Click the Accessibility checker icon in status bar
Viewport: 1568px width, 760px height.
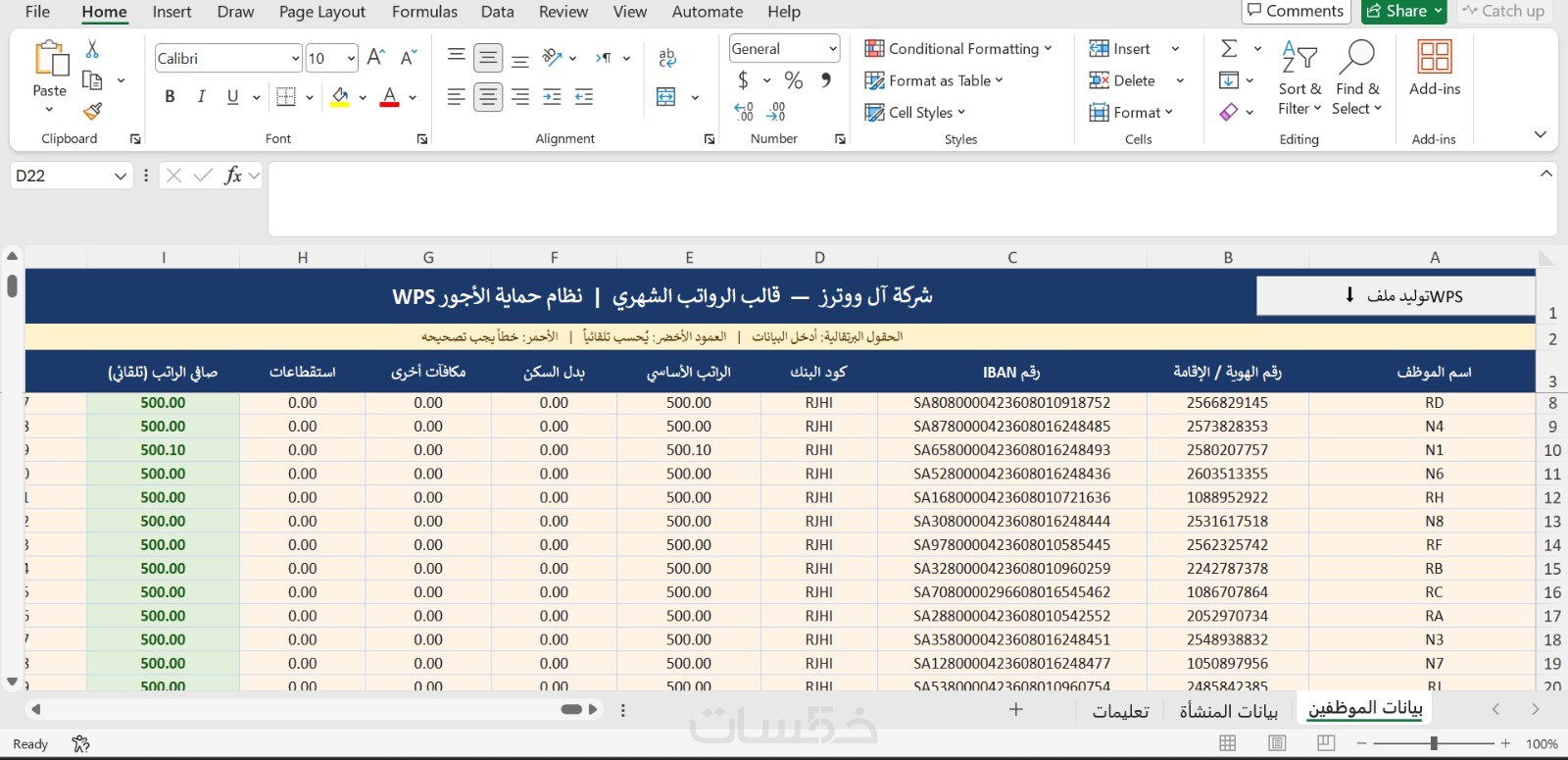[x=81, y=744]
